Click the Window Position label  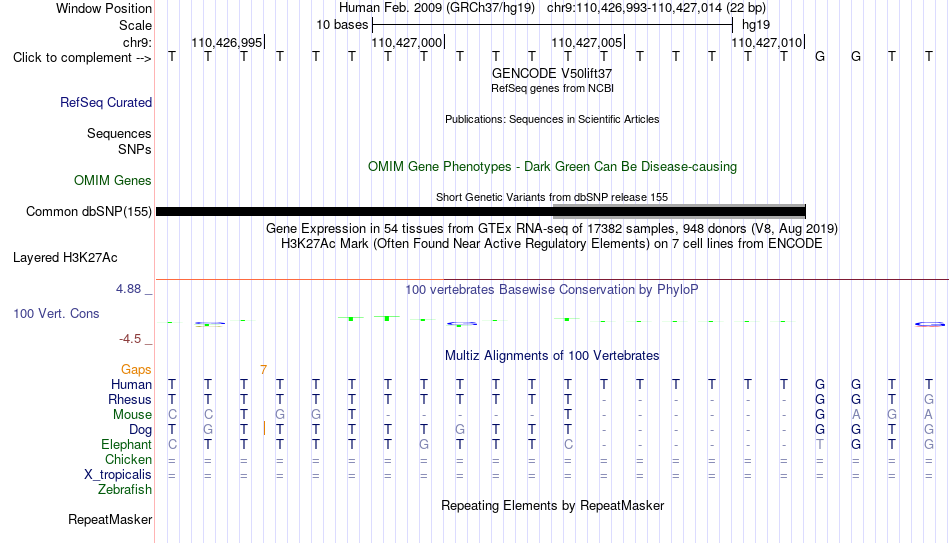coord(104,8)
